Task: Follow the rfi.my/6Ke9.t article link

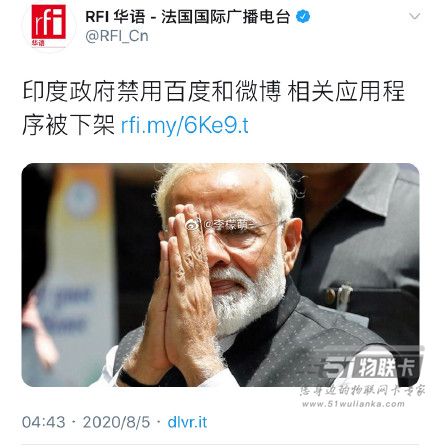Action: (184, 126)
